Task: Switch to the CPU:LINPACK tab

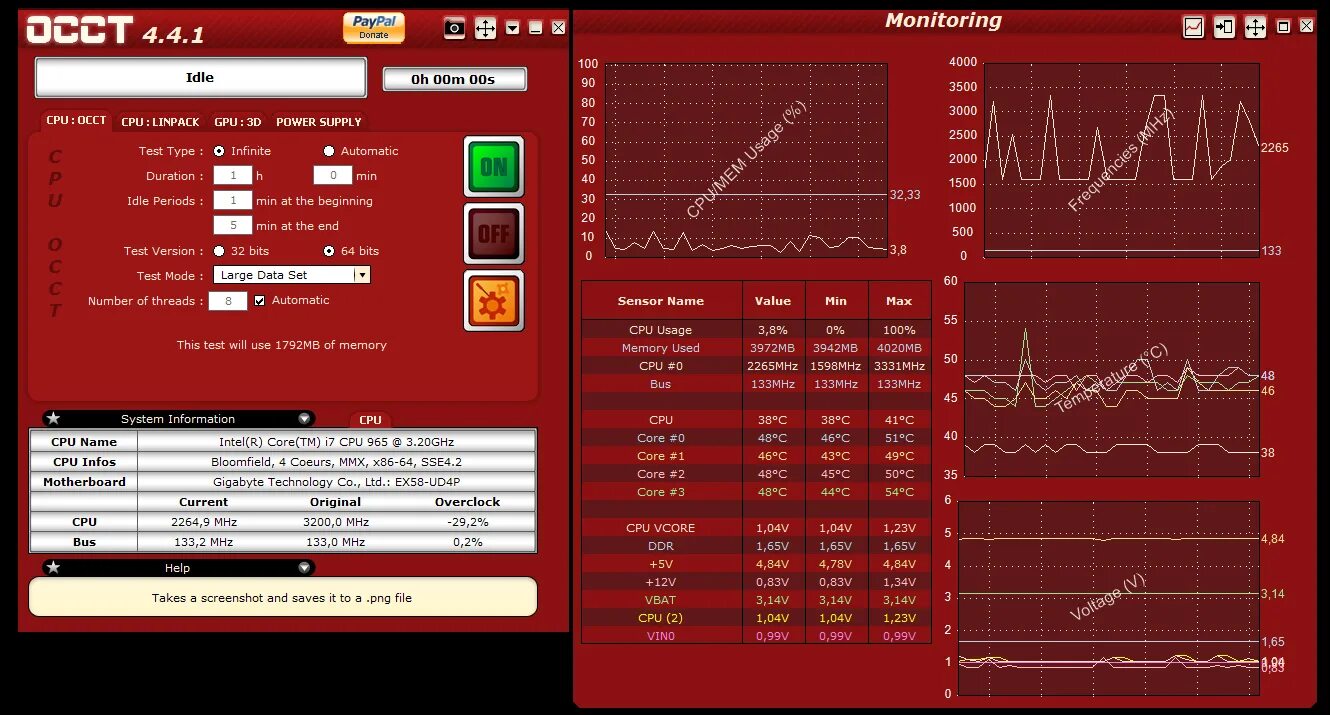Action: [160, 122]
